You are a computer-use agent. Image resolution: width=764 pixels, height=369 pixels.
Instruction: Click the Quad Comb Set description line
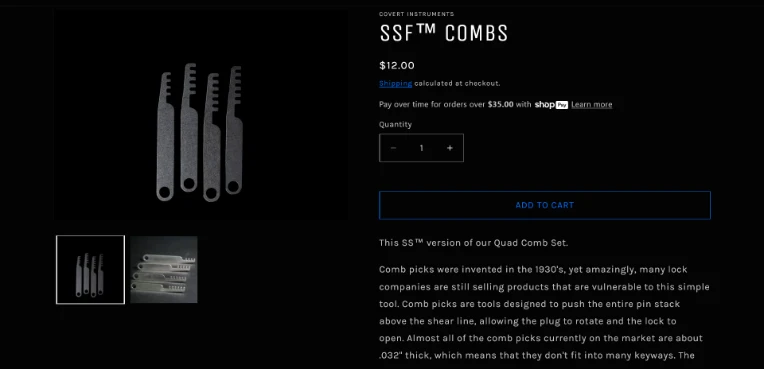[474, 243]
